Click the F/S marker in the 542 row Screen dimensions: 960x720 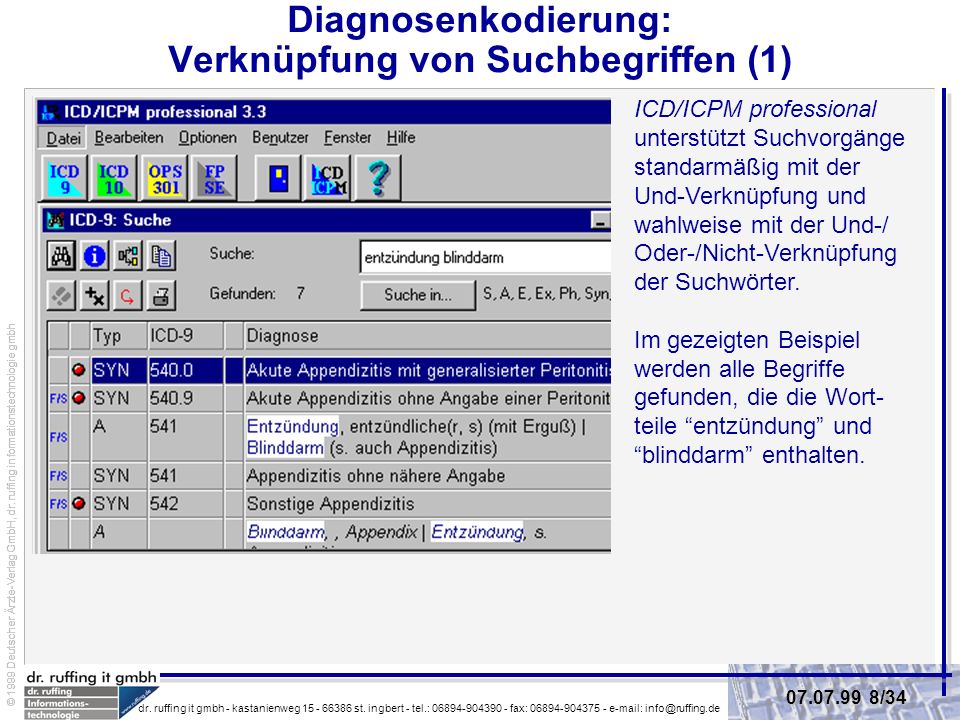(58, 504)
